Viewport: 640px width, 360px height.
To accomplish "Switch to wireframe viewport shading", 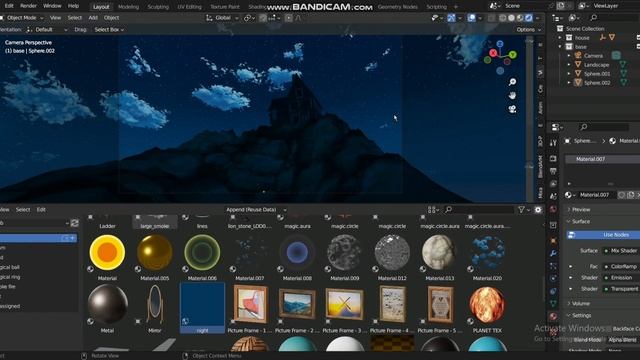I will click(x=502, y=18).
